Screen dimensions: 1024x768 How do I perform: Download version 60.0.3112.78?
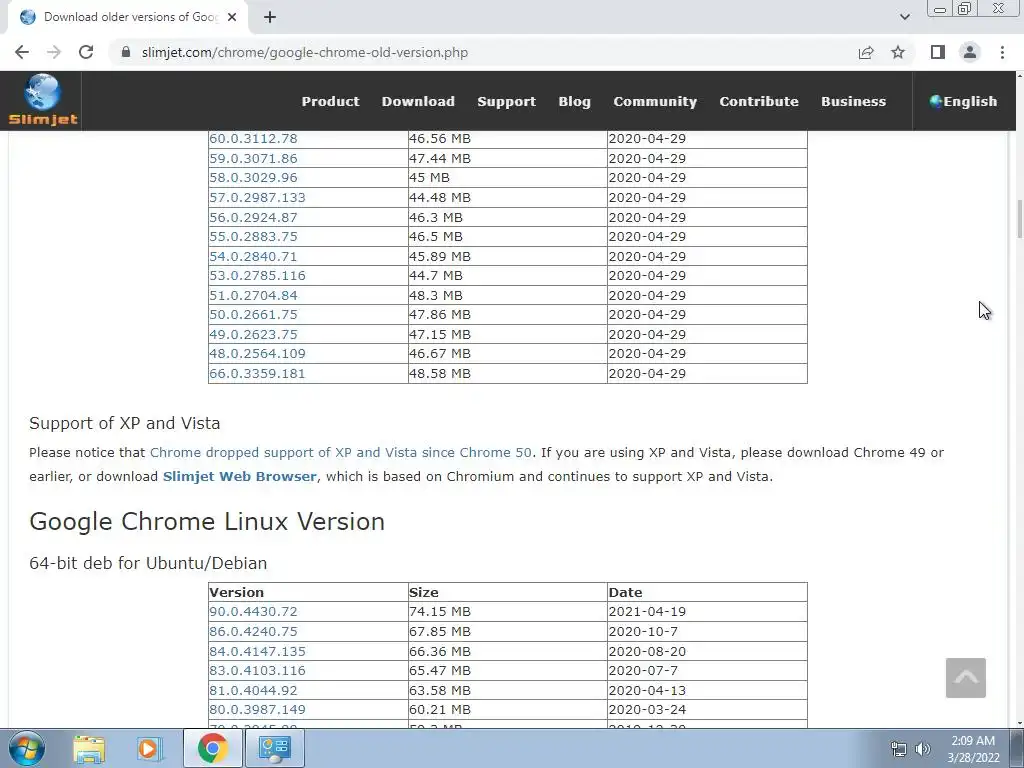coord(253,138)
